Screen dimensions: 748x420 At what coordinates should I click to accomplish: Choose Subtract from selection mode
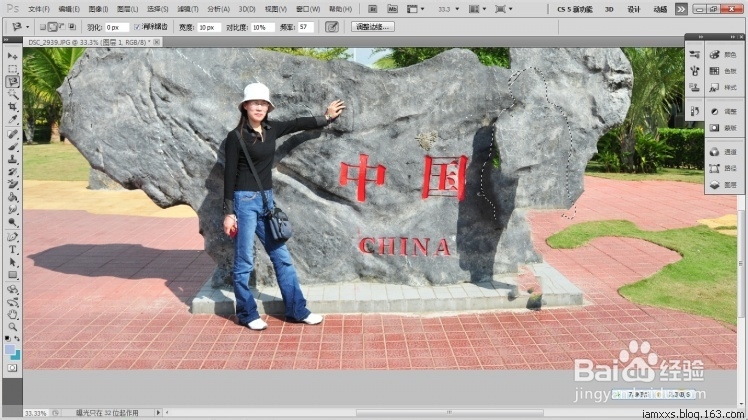(62, 27)
